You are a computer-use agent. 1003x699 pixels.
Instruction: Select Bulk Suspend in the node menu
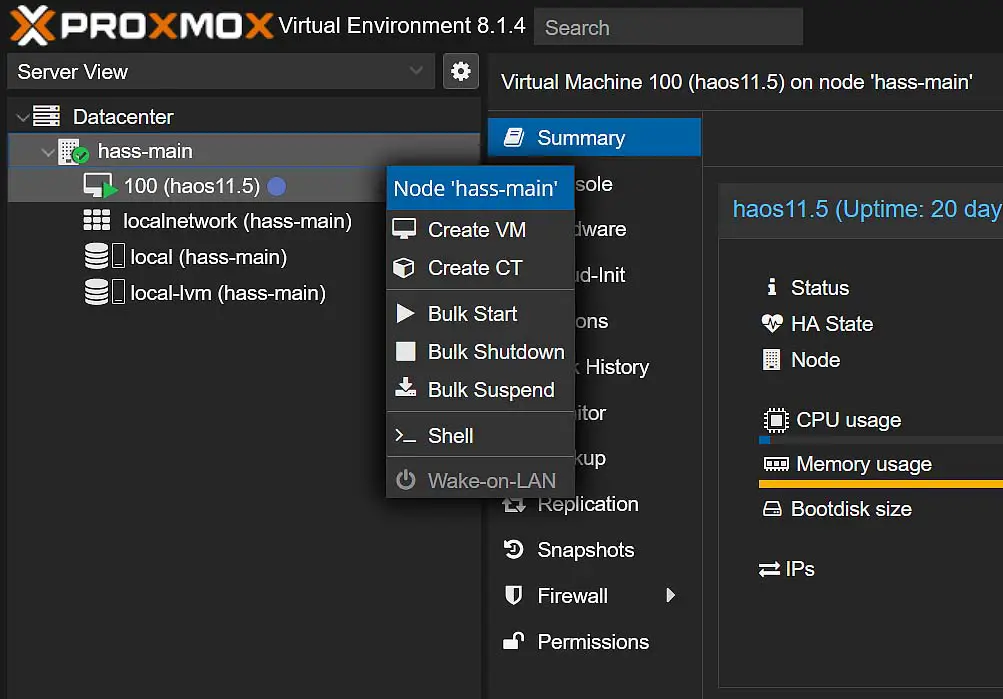point(480,389)
